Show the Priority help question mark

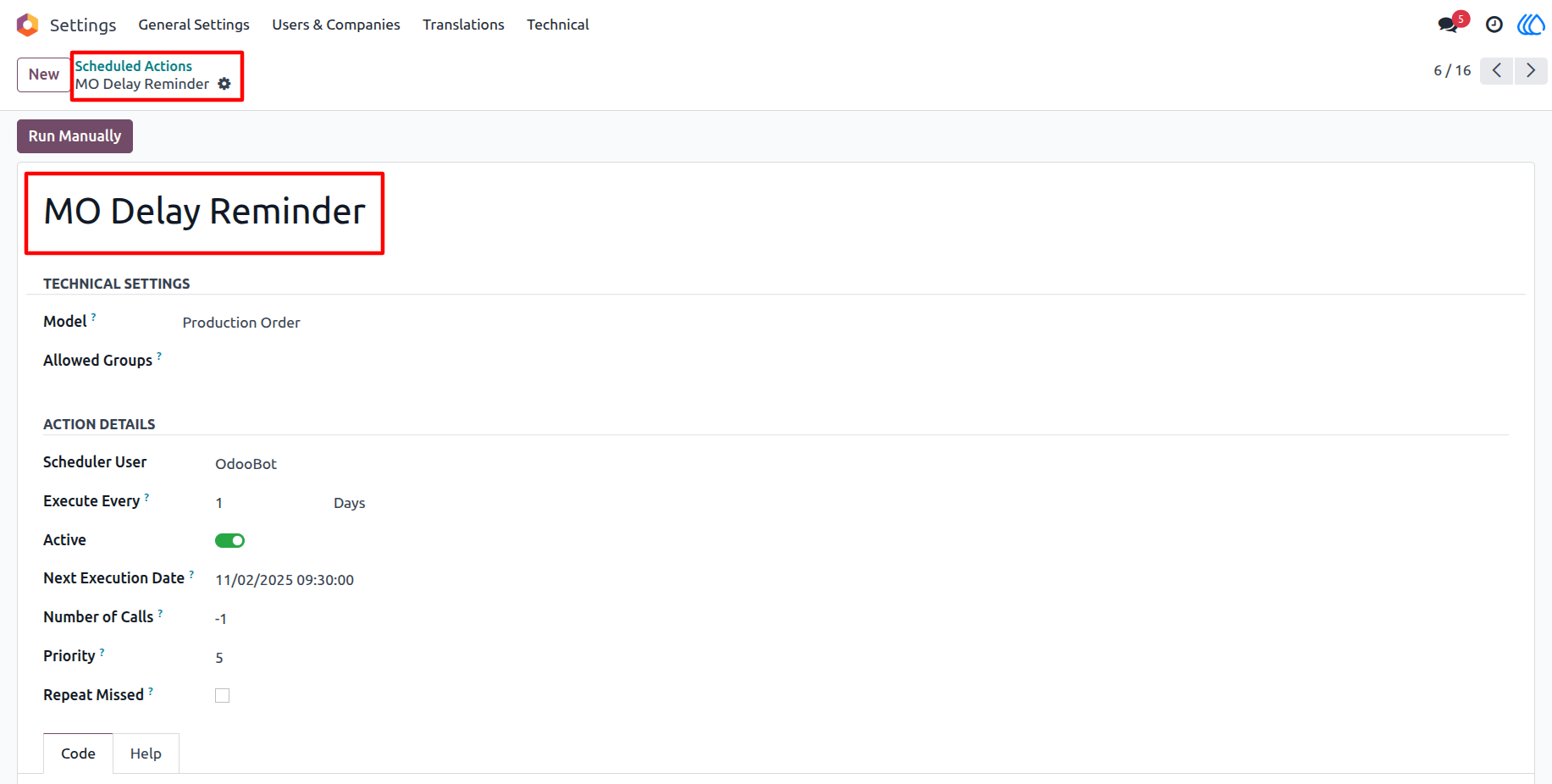pos(102,652)
